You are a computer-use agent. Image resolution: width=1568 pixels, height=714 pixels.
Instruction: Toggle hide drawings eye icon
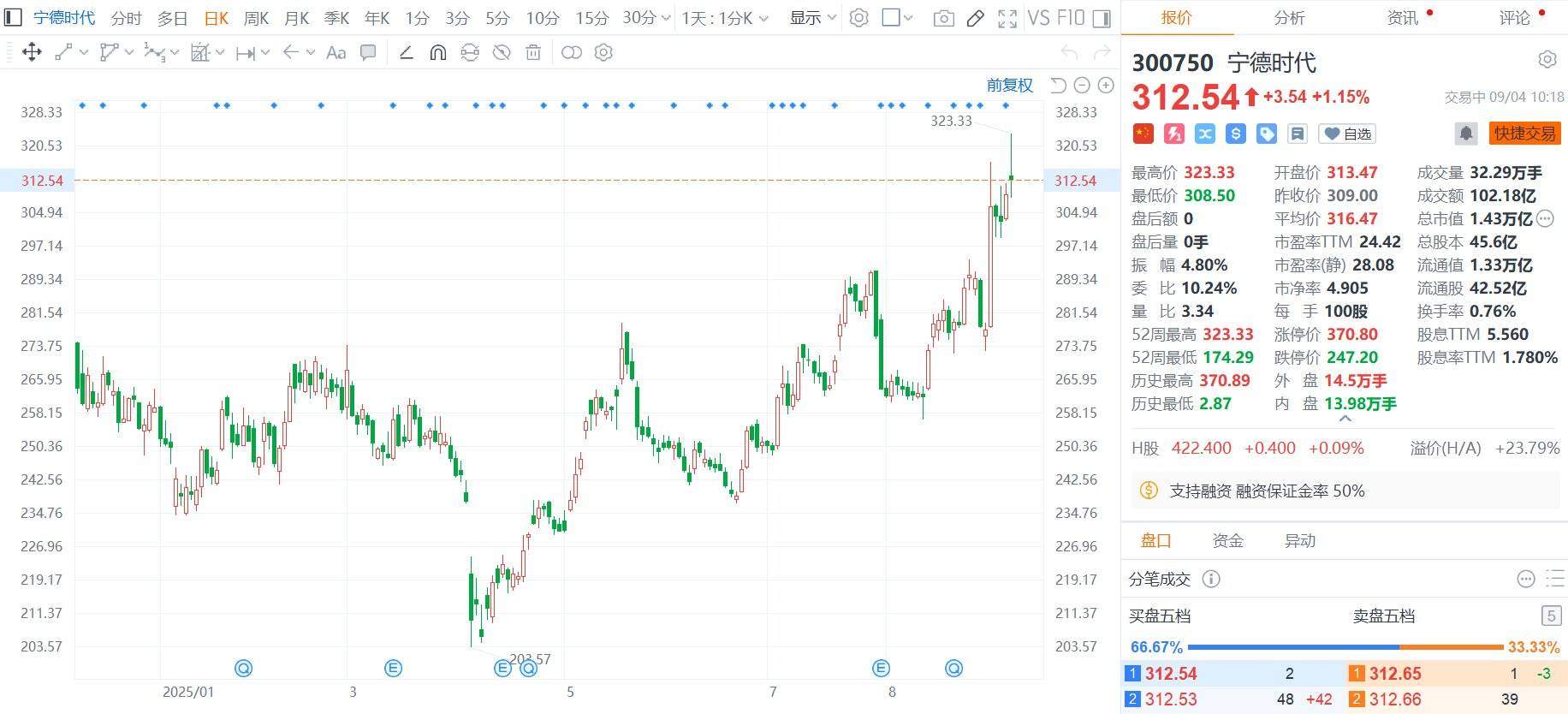[x=502, y=53]
